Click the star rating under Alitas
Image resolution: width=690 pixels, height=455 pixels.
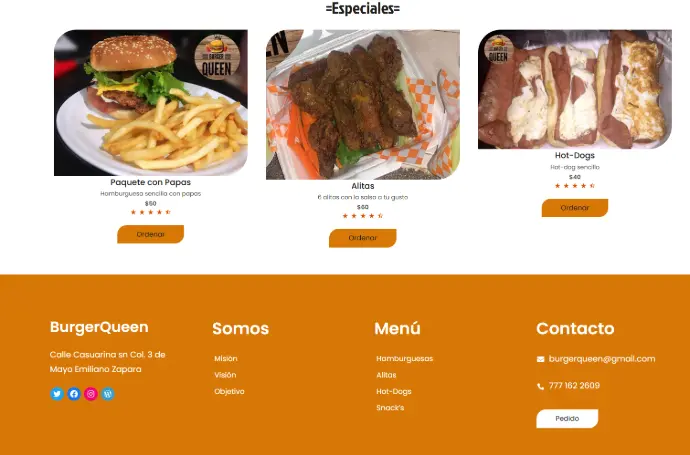click(363, 216)
